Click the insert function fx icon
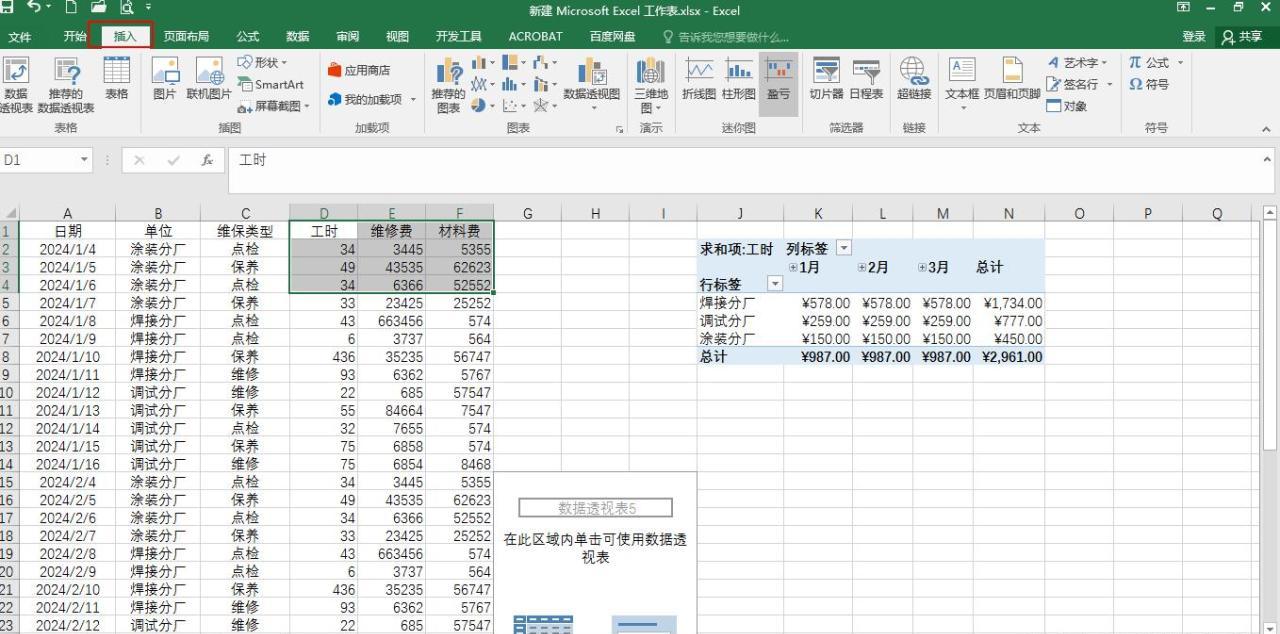Viewport: 1280px width, 634px height. (x=207, y=160)
